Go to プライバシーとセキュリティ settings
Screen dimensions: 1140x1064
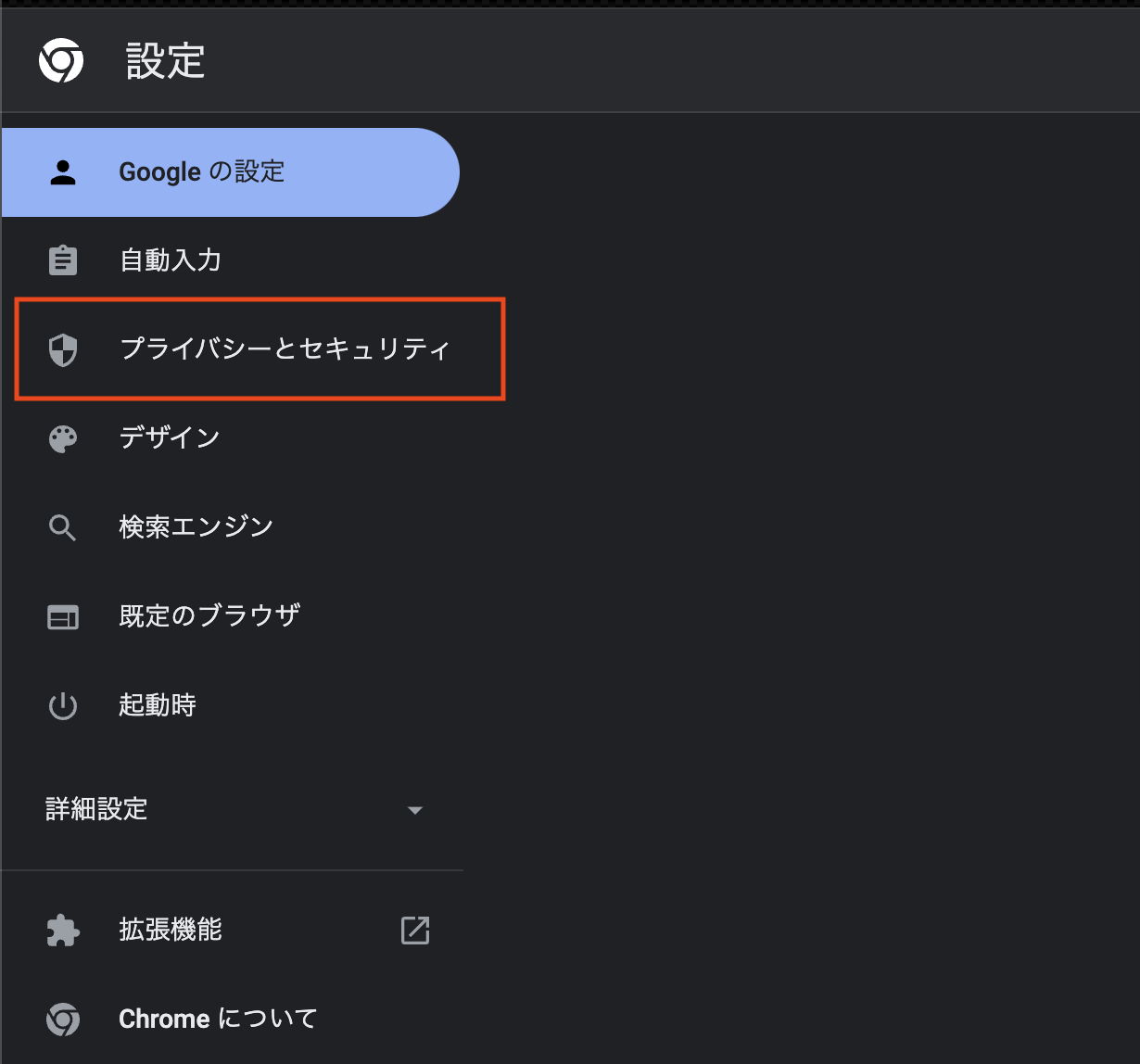tap(285, 349)
